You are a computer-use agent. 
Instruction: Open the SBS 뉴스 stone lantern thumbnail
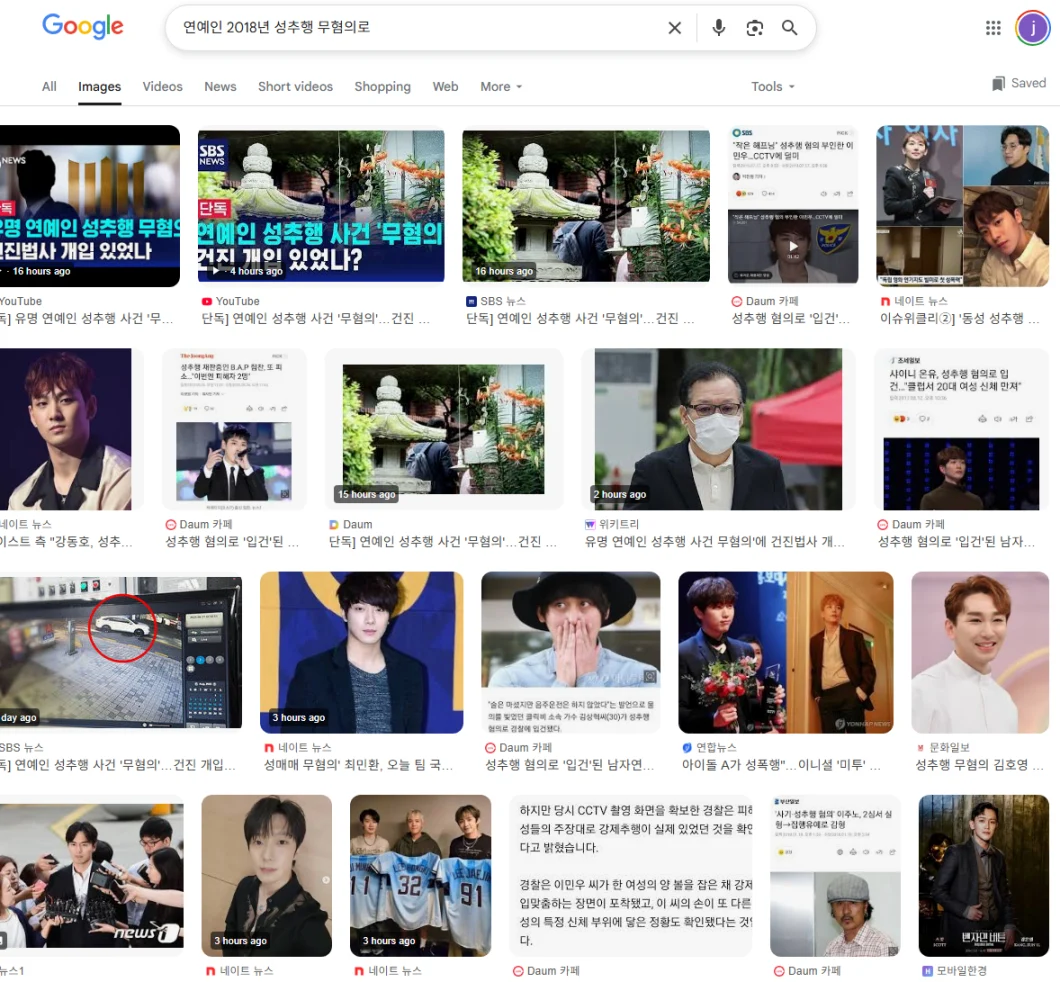point(585,206)
